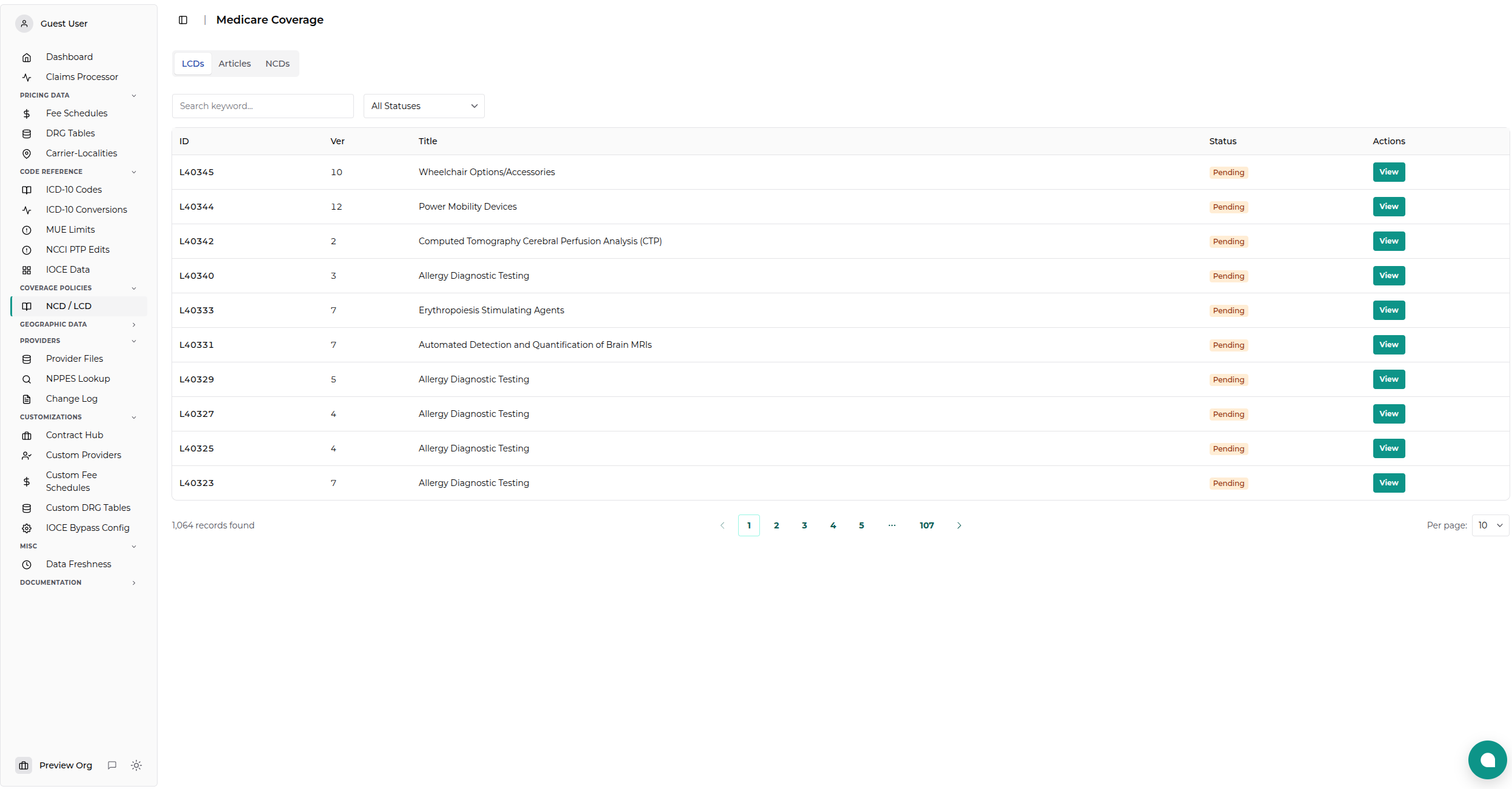Click the ICD-10 Conversions pulse icon
Viewport: 1512px width, 789px height.
(27, 210)
